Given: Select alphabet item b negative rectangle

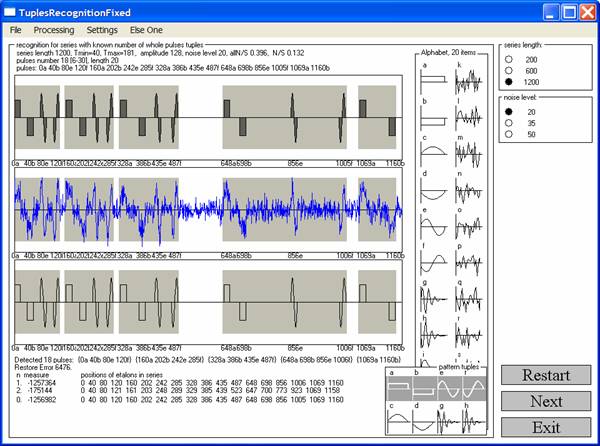Looking at the screenshot, I should (x=434, y=117).
